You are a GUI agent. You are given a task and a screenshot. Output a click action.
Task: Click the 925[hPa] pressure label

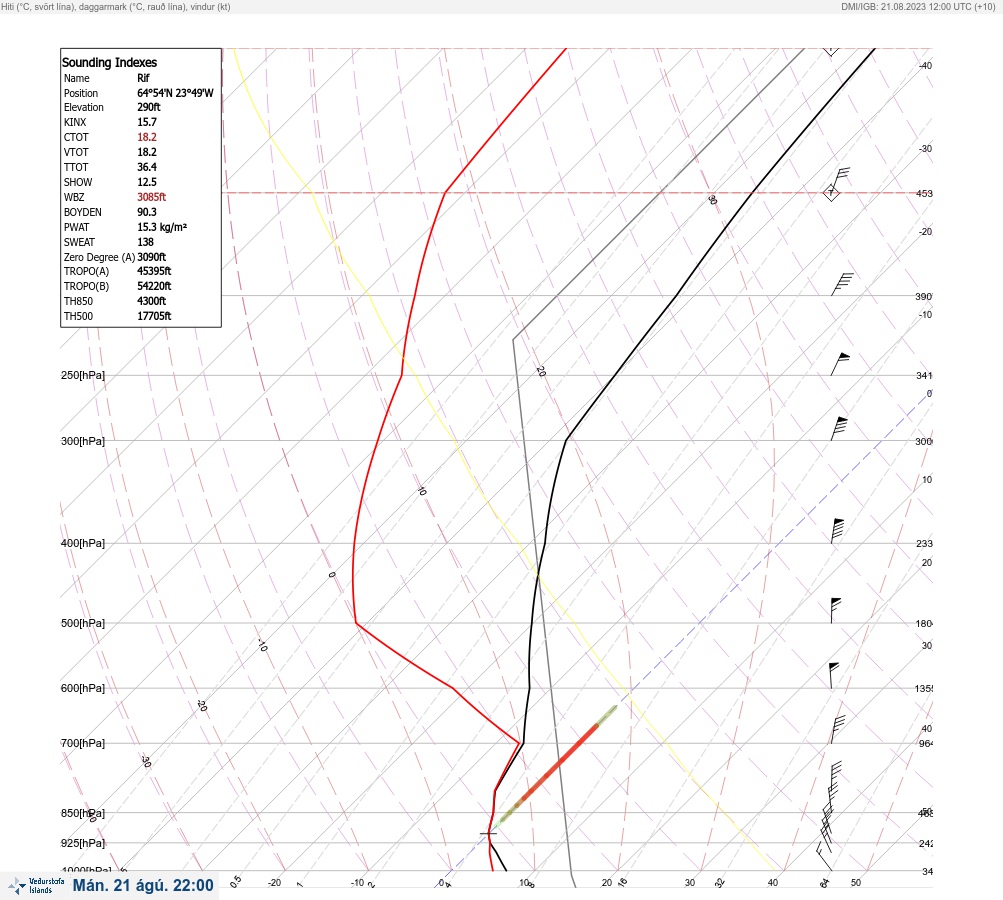[83, 843]
